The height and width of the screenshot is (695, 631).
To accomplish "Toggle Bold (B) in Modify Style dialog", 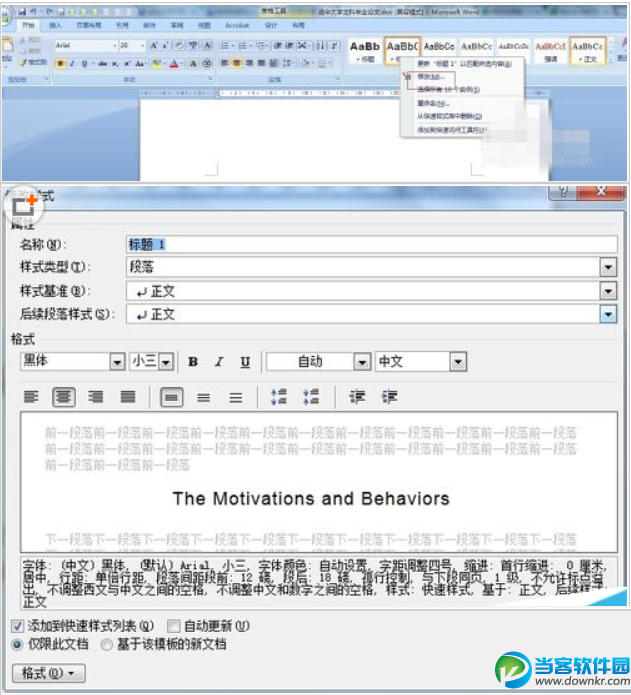I will click(x=193, y=362).
